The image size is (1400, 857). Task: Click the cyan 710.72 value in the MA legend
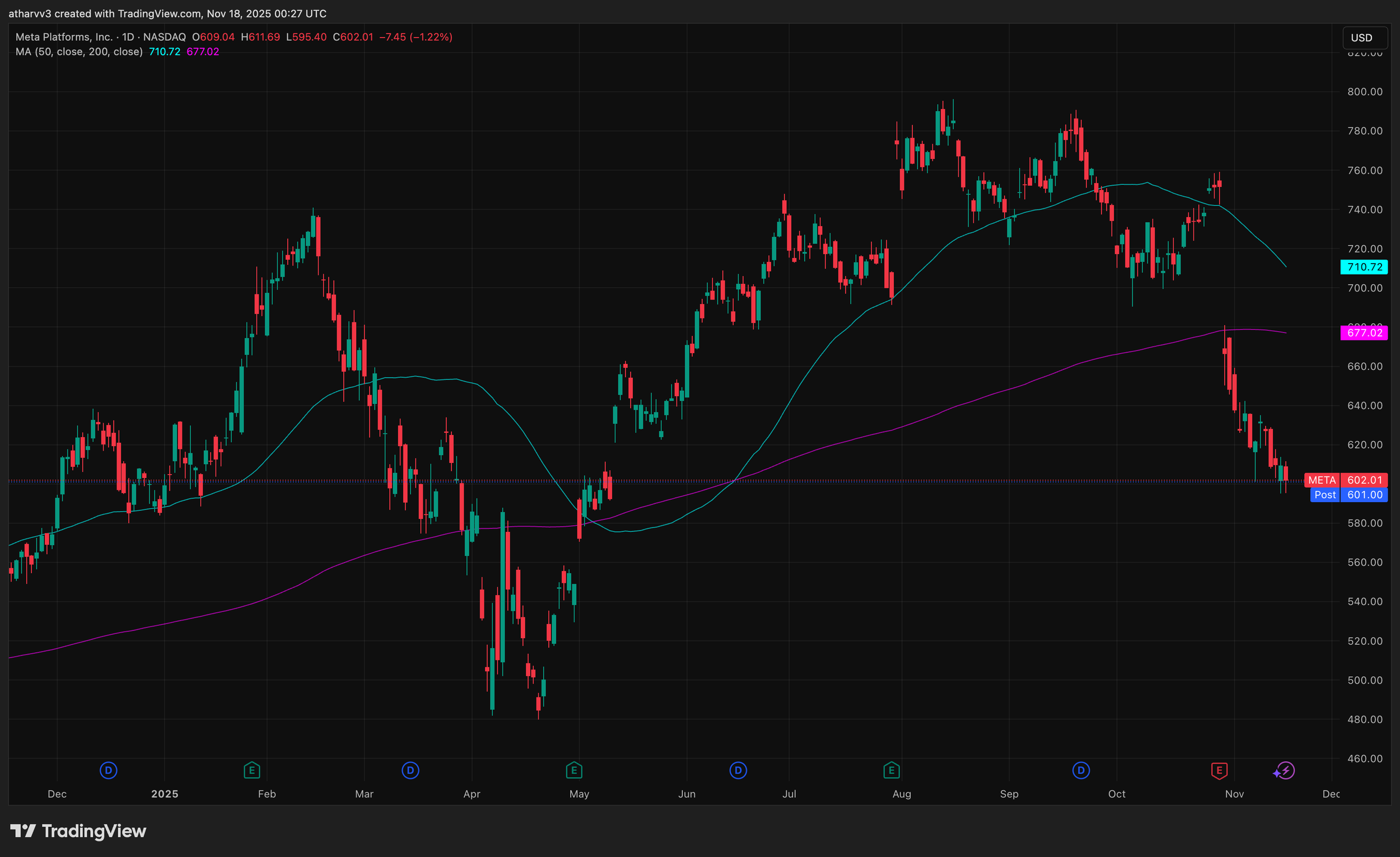coord(165,51)
